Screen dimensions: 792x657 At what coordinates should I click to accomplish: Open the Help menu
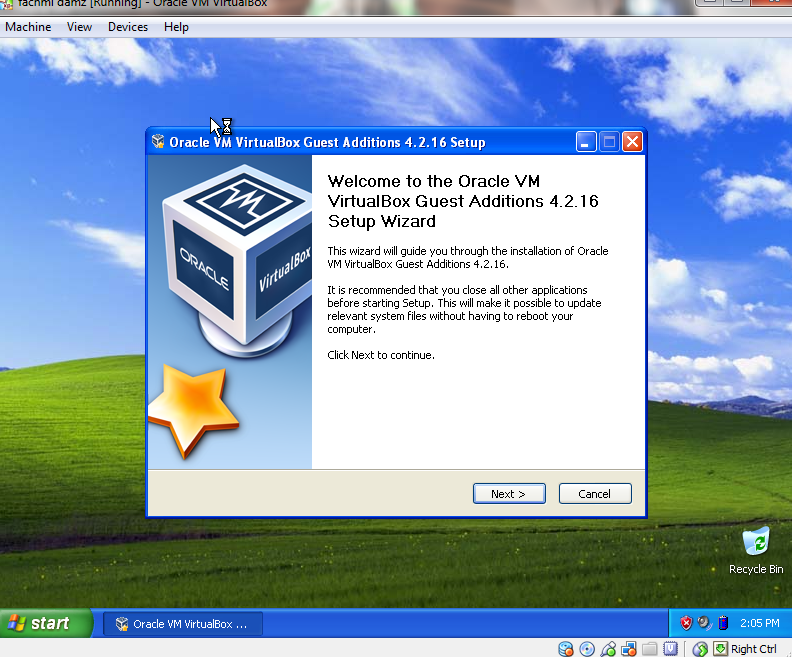click(x=176, y=27)
